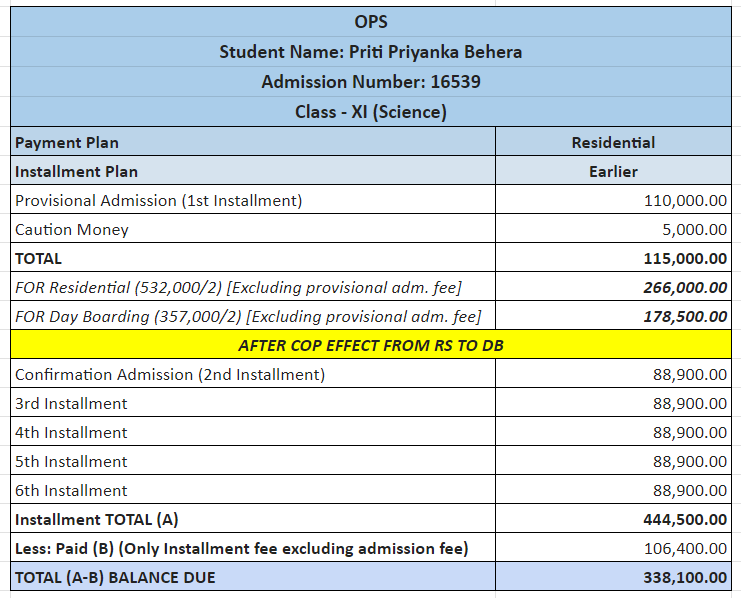Select the Admission Number 16539 cell
This screenshot has width=741, height=598.
[x=370, y=82]
